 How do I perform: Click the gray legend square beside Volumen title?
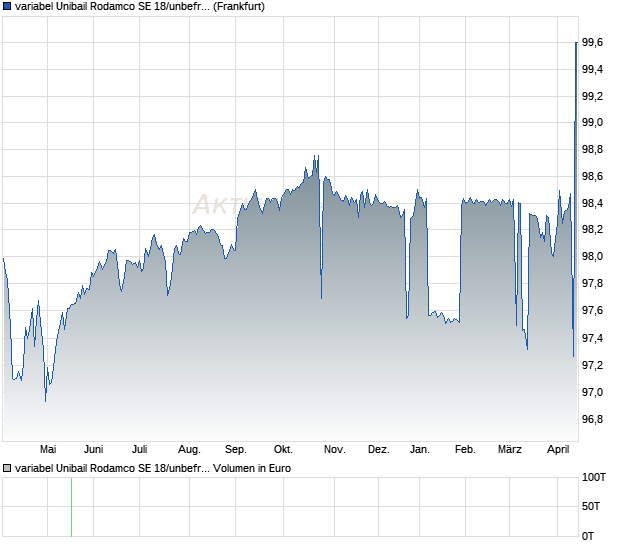(x=7, y=468)
